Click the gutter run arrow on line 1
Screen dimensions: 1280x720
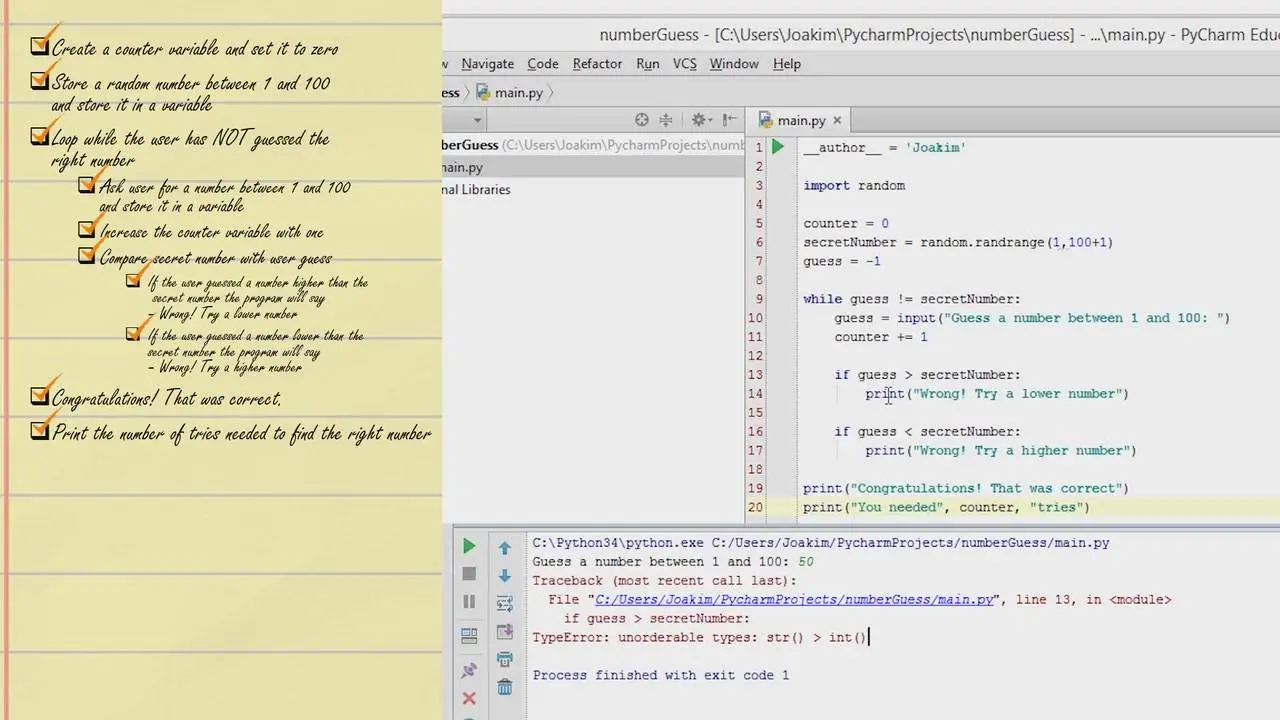click(x=777, y=148)
